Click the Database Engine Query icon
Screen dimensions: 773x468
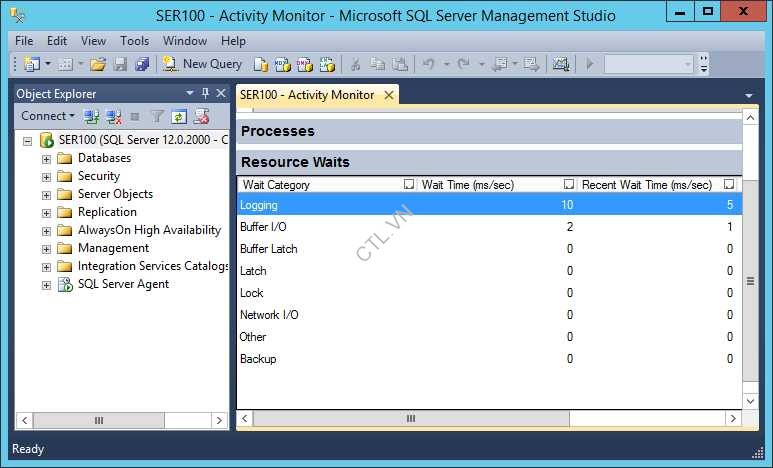click(x=261, y=64)
